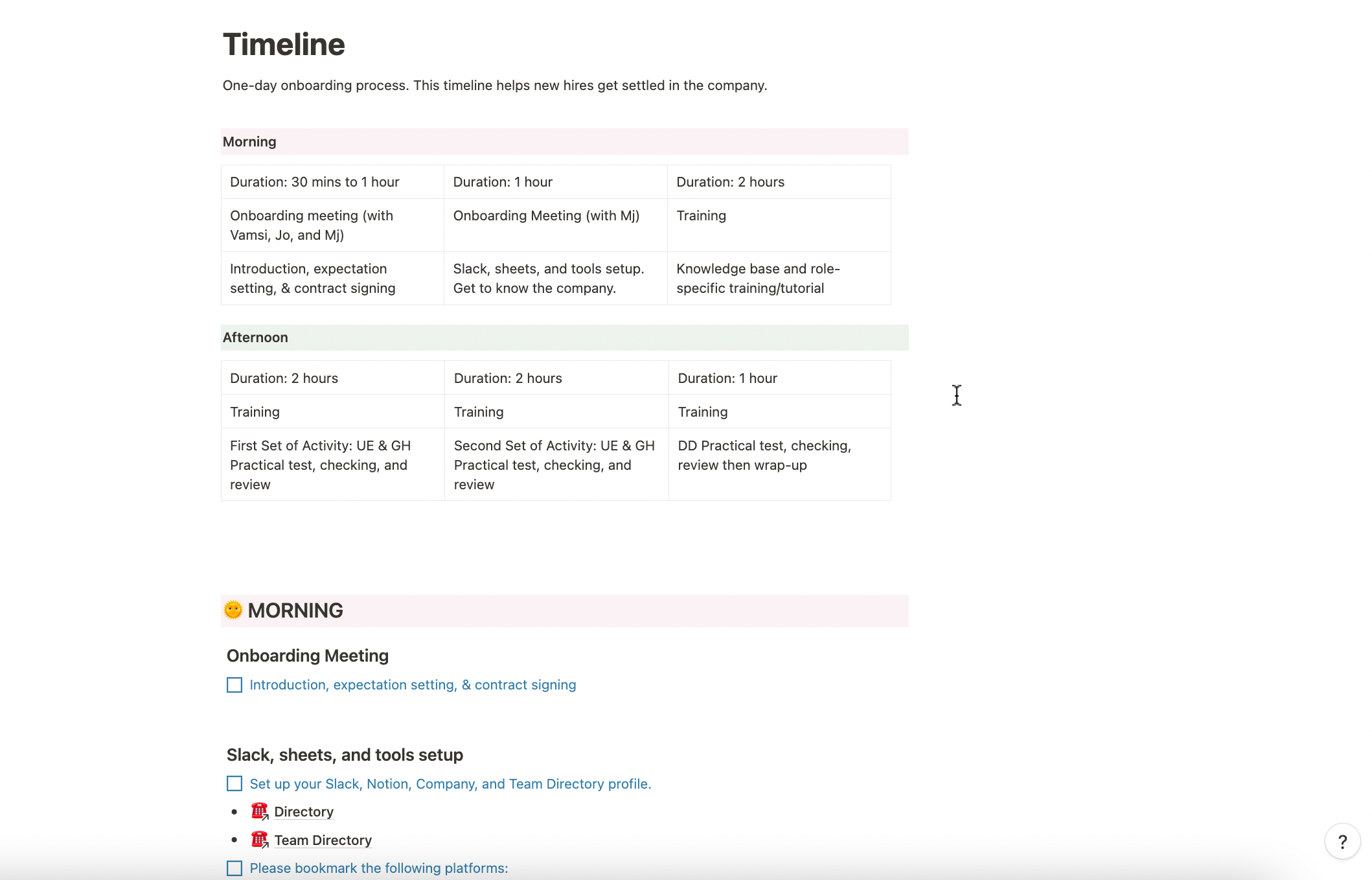
Task: Select the green Afternoon callout block
Action: tap(564, 338)
